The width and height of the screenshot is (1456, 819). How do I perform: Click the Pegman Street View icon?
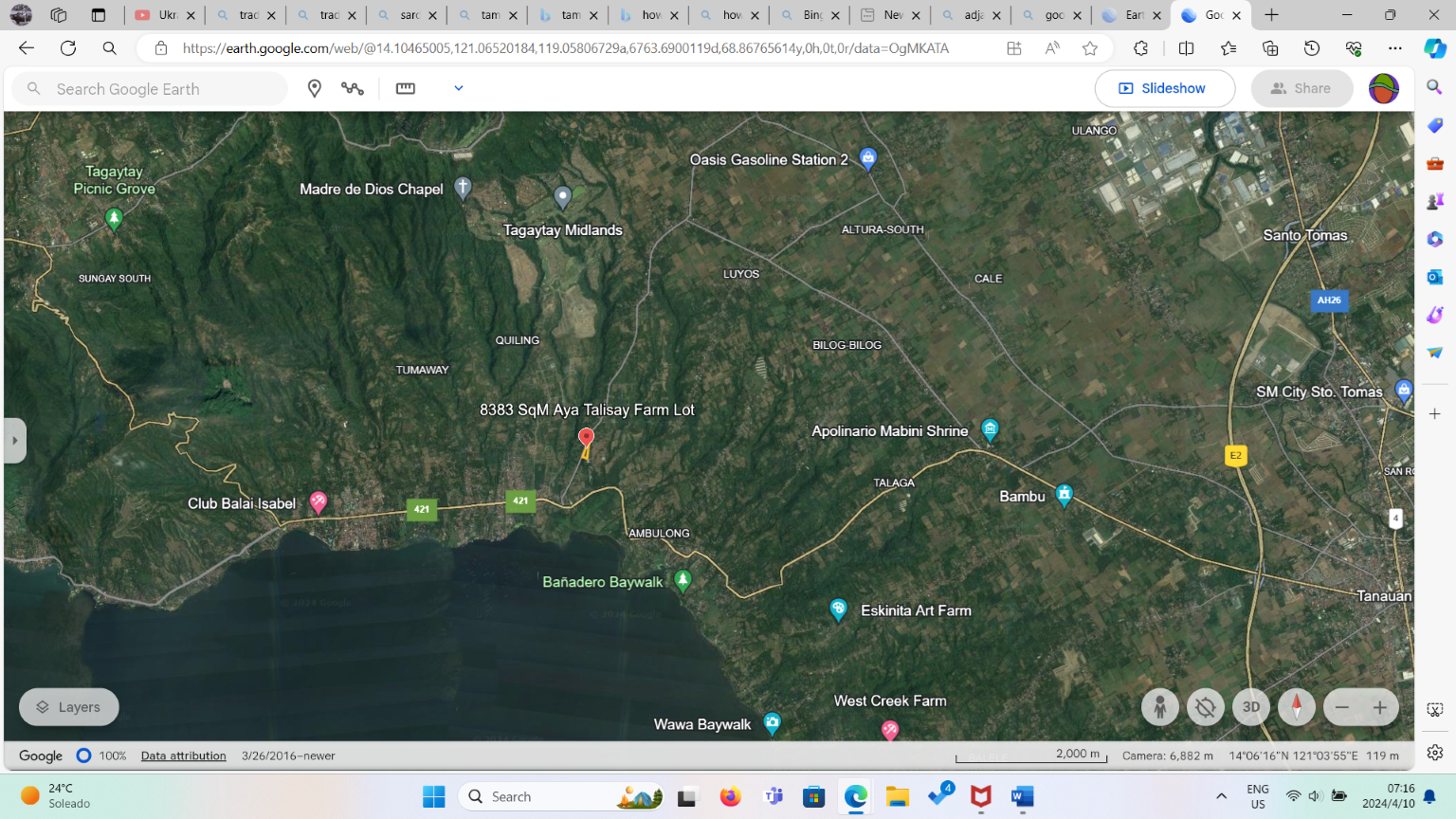tap(1159, 707)
